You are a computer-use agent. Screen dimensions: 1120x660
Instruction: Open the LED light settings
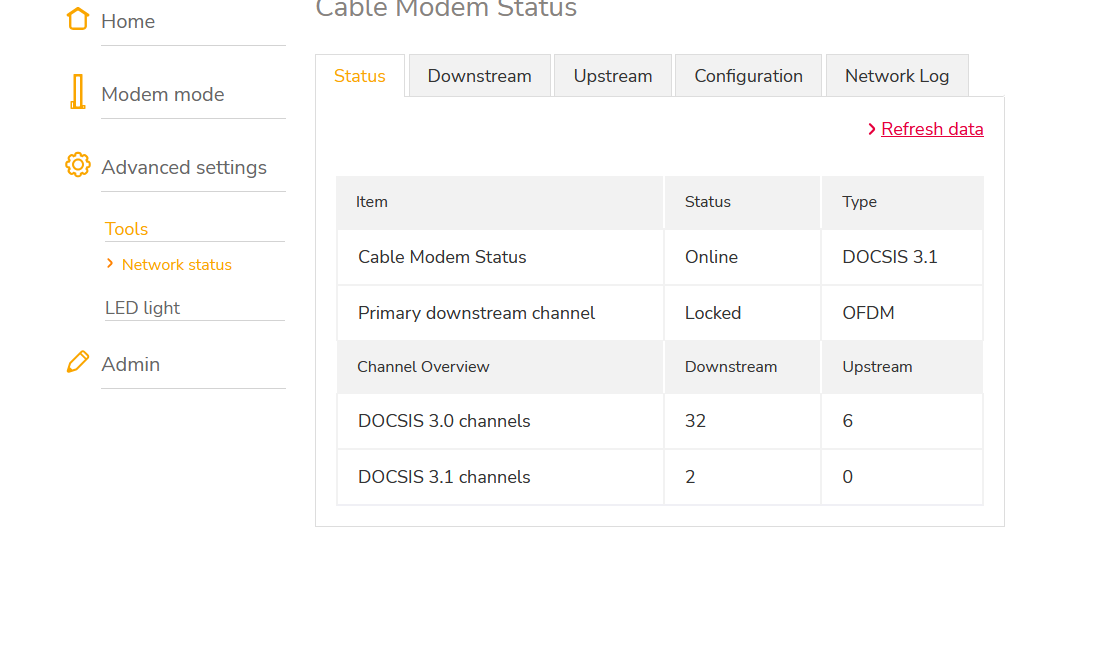(x=143, y=308)
